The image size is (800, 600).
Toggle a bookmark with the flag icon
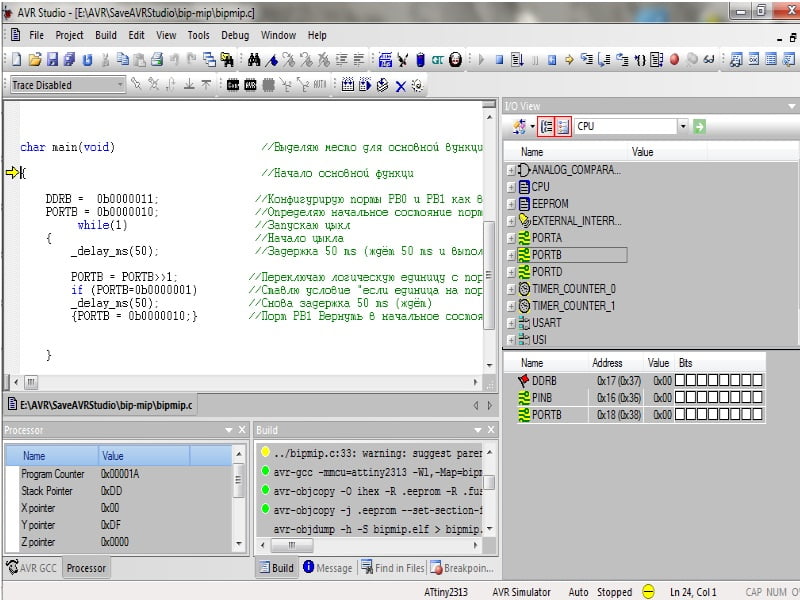pyautogui.click(x=272, y=60)
